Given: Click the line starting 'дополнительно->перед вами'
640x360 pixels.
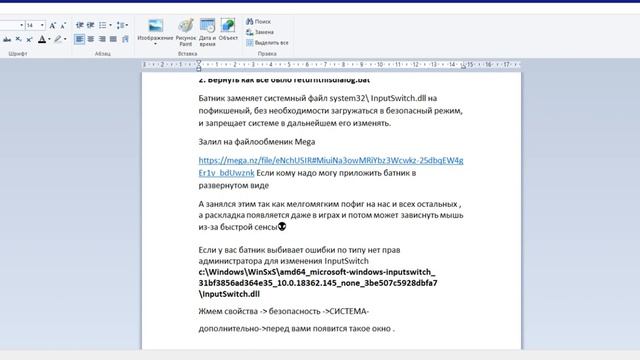Looking at the screenshot, I should (x=297, y=329).
